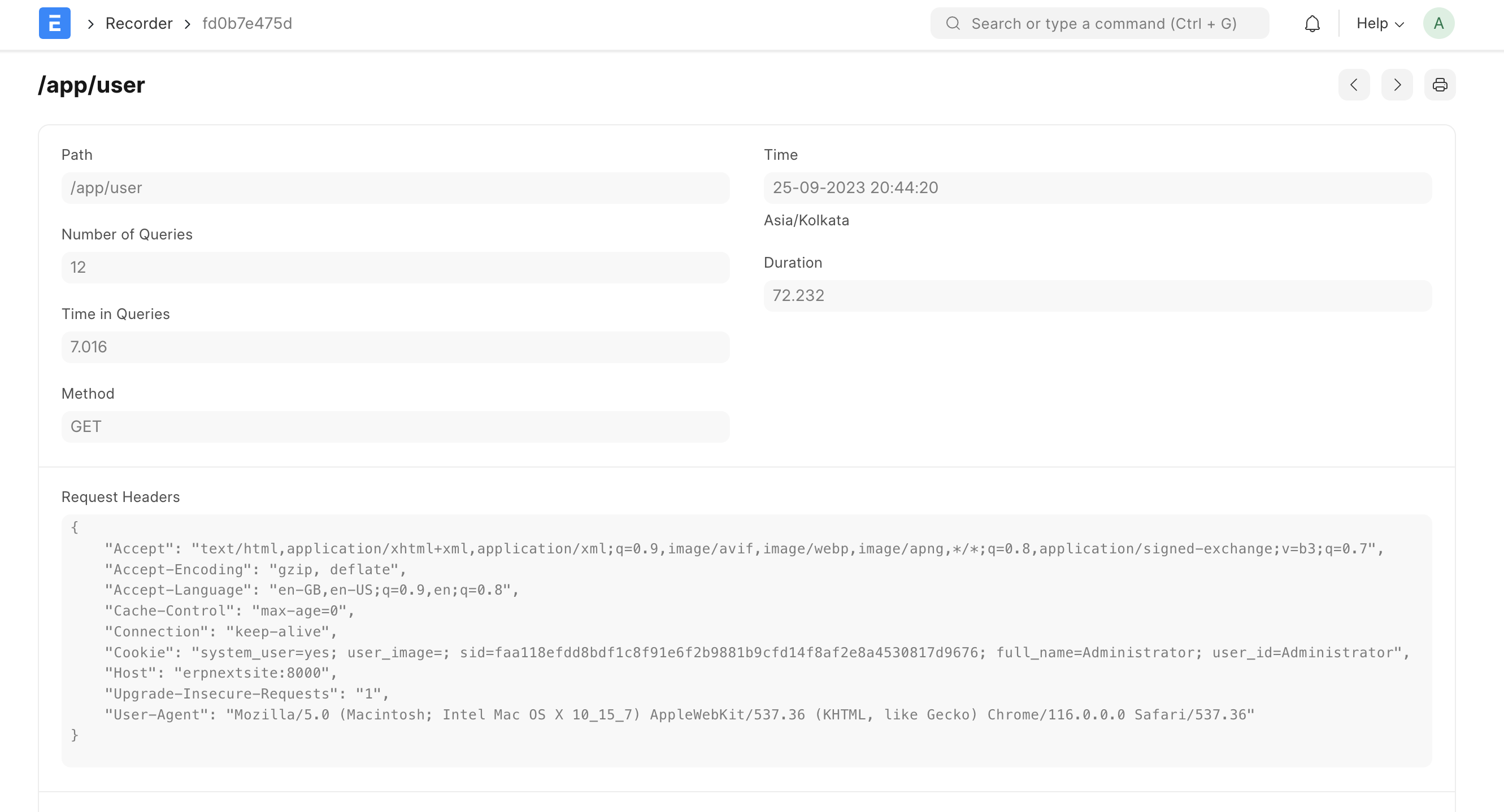Click the printer icon
Image resolution: width=1504 pixels, height=812 pixels.
point(1440,85)
